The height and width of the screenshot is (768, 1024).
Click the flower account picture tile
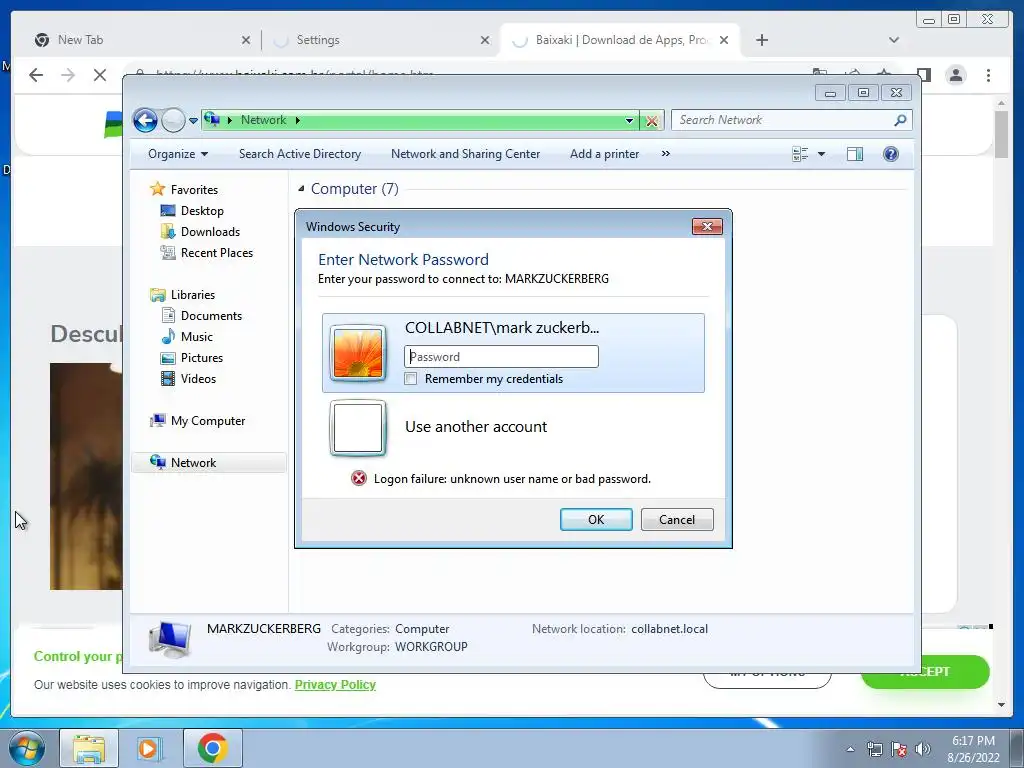[x=357, y=353]
